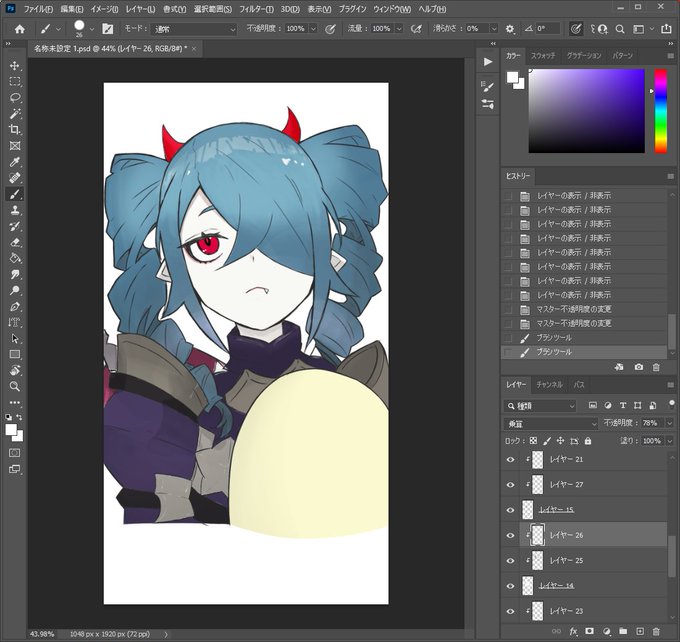The image size is (680, 642).
Task: Click the foreground color swatch in toolbar
Action: 11,430
